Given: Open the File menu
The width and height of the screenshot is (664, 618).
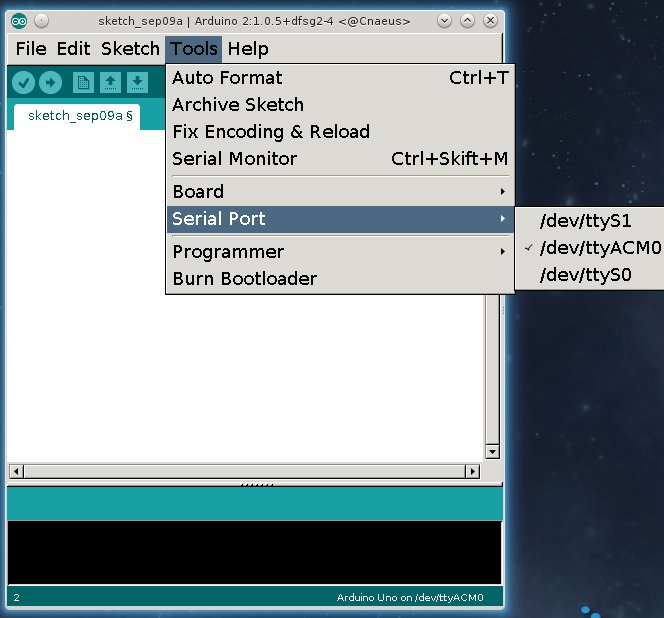Looking at the screenshot, I should tap(31, 49).
